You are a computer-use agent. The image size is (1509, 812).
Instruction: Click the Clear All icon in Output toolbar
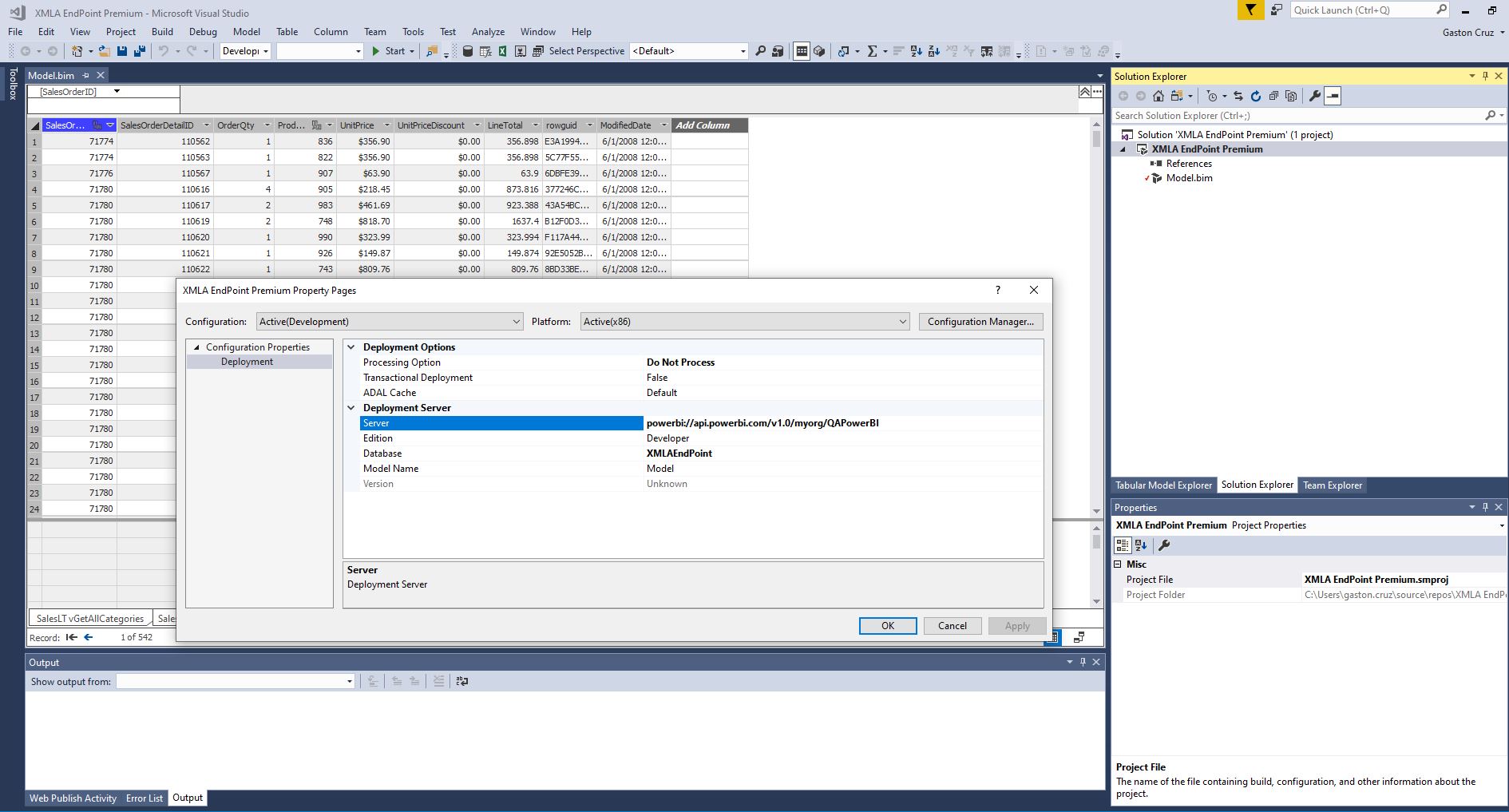pos(438,681)
